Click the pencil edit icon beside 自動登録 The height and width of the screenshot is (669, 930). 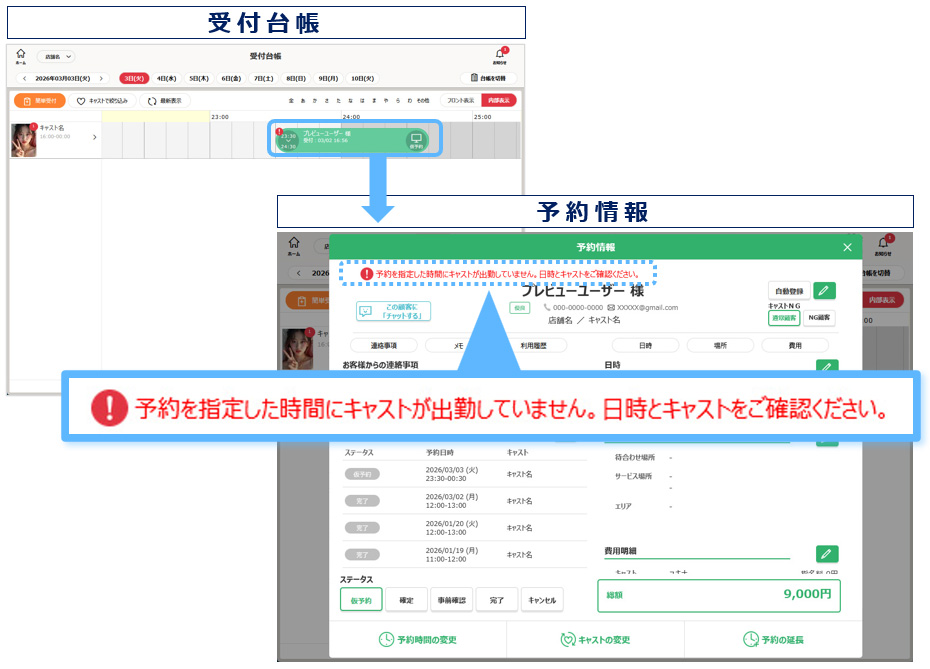click(824, 291)
